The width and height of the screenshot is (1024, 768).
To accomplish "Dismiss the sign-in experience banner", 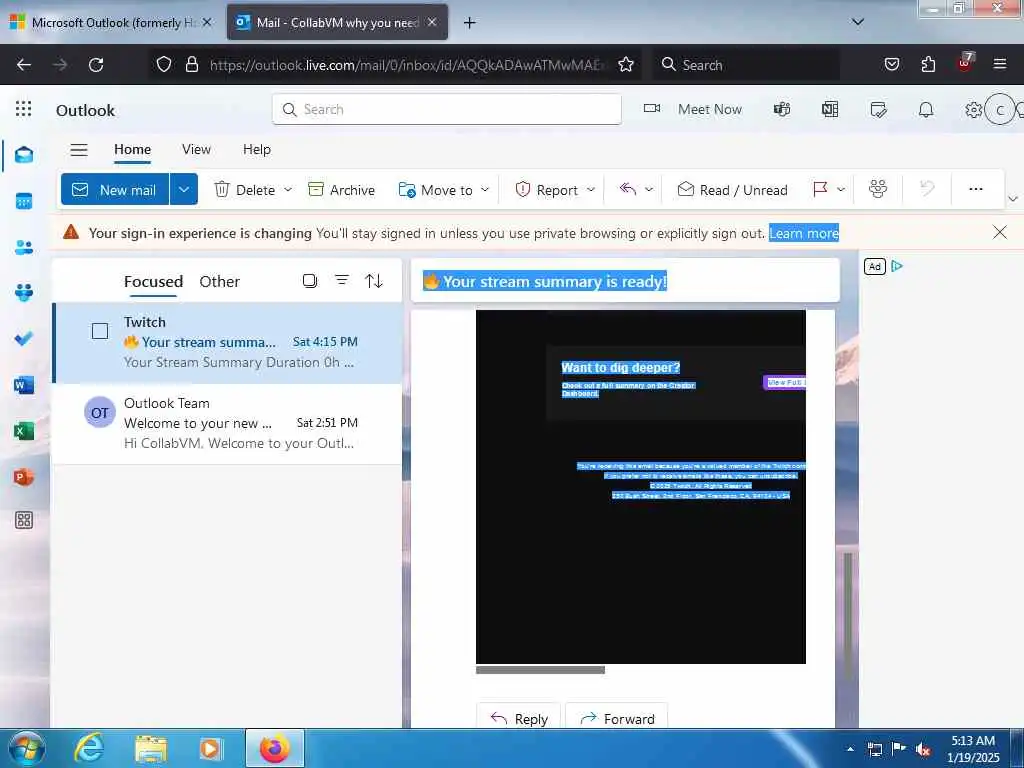I will point(999,232).
